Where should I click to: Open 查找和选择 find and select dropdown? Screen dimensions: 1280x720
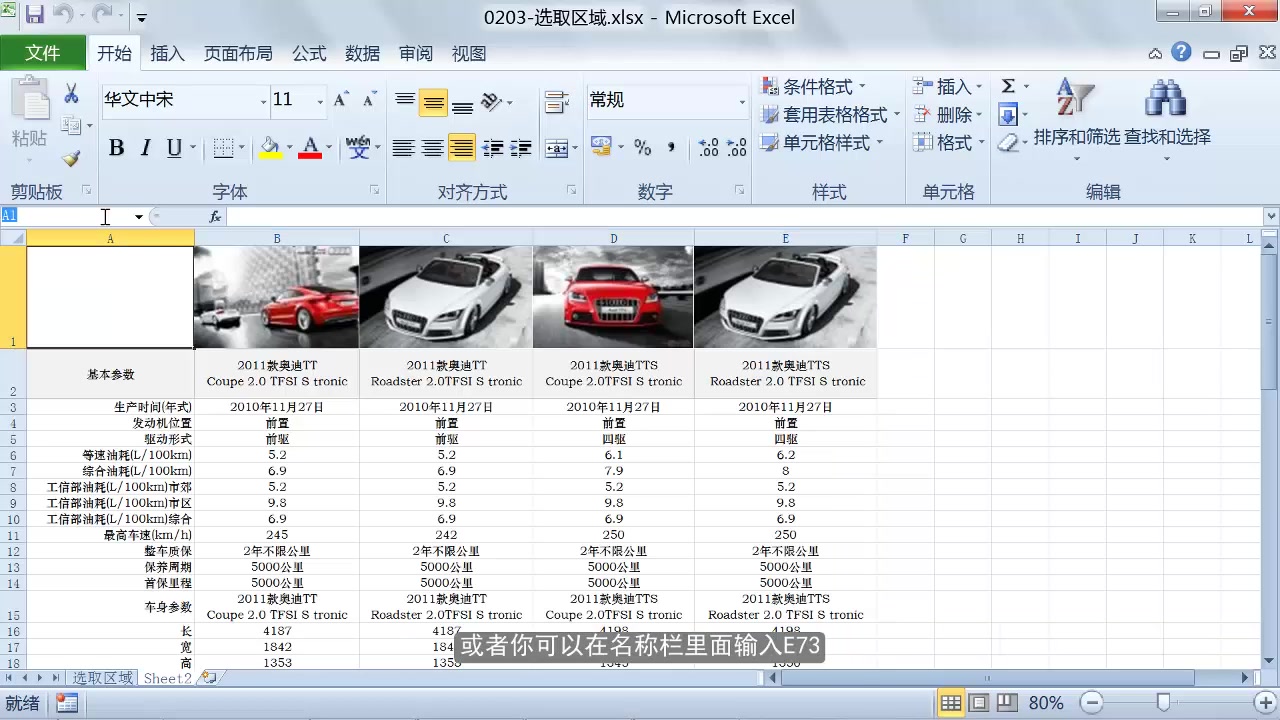click(x=1167, y=120)
